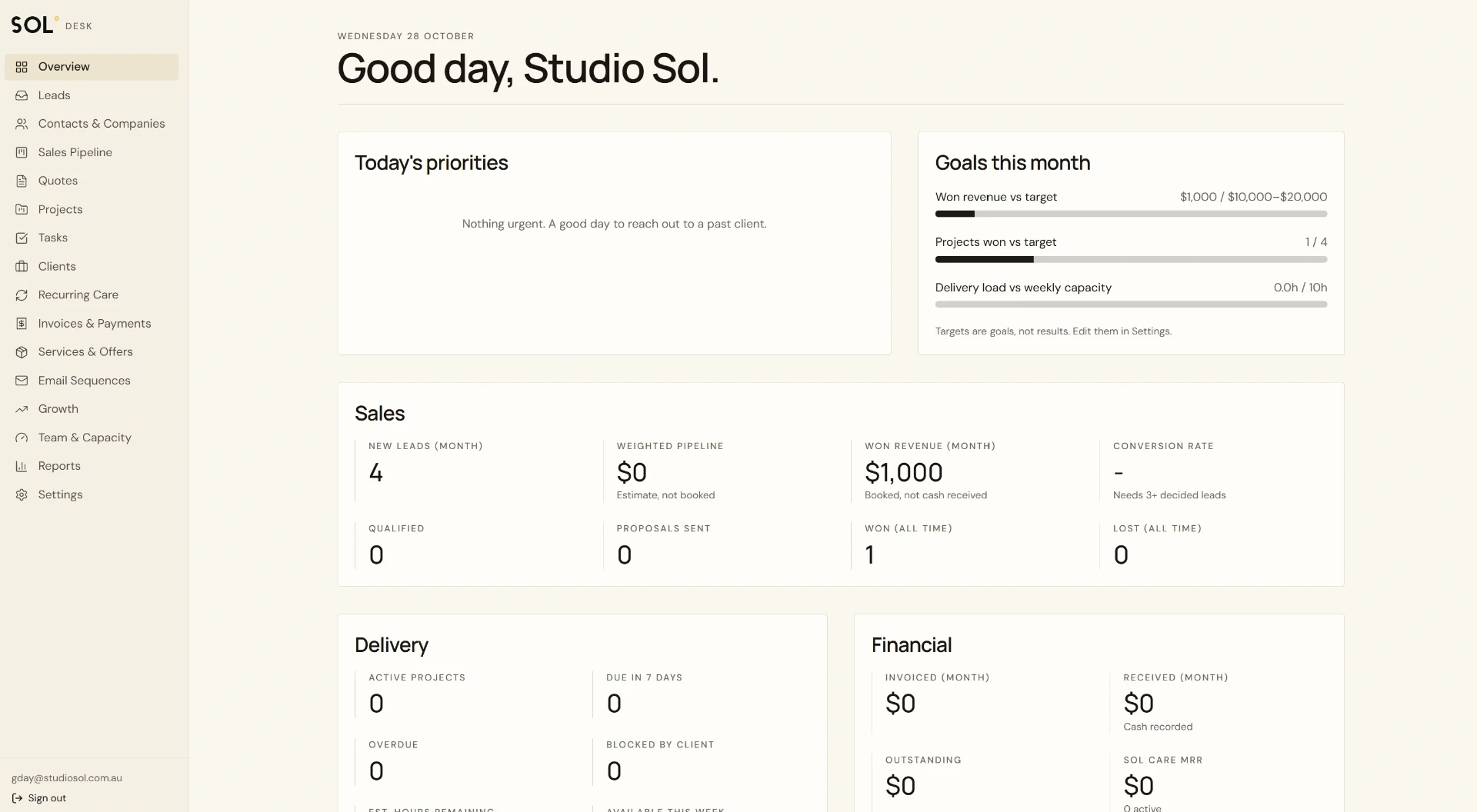The width and height of the screenshot is (1477, 812).
Task: Click the Sales Pipeline board icon
Action: pyautogui.click(x=22, y=152)
